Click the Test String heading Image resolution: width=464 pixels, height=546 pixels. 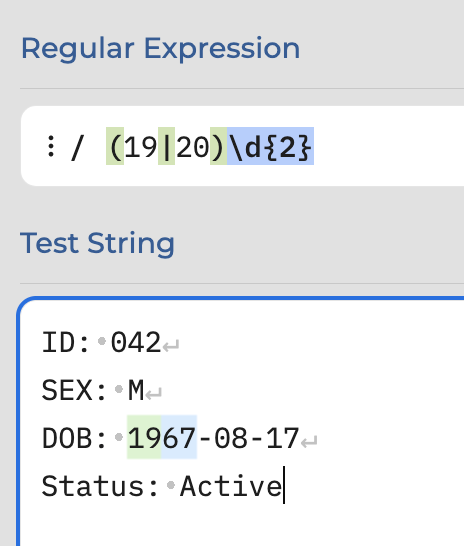coord(97,243)
